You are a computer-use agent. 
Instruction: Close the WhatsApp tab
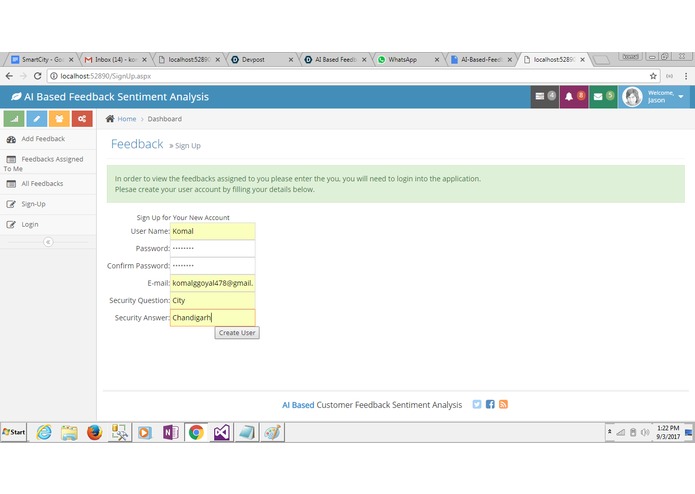coord(437,59)
